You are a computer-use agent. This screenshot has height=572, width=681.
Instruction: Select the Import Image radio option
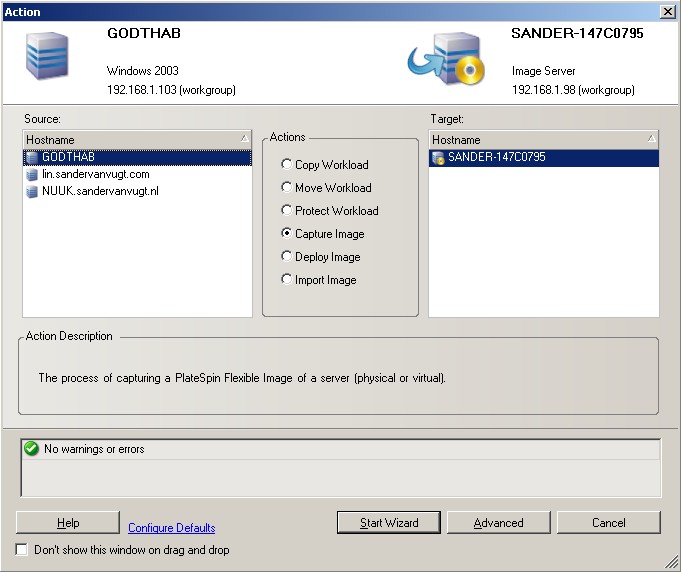click(x=287, y=280)
